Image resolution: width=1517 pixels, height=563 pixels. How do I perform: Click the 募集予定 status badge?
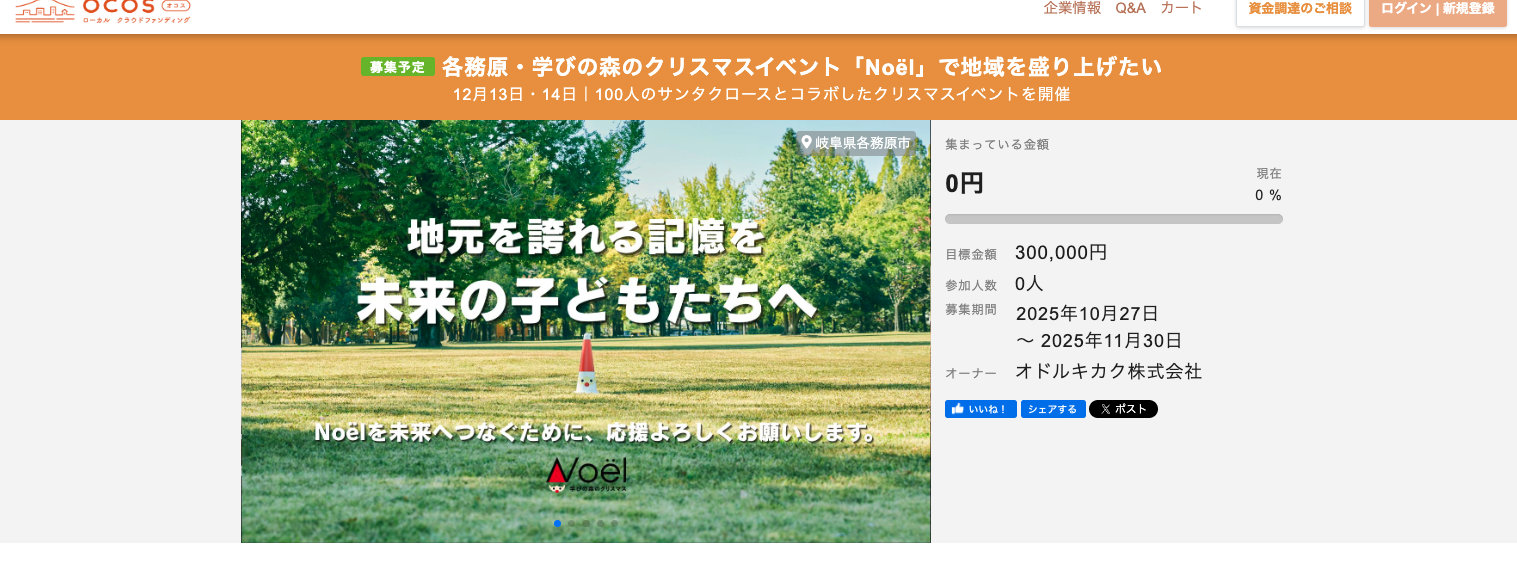tap(398, 67)
